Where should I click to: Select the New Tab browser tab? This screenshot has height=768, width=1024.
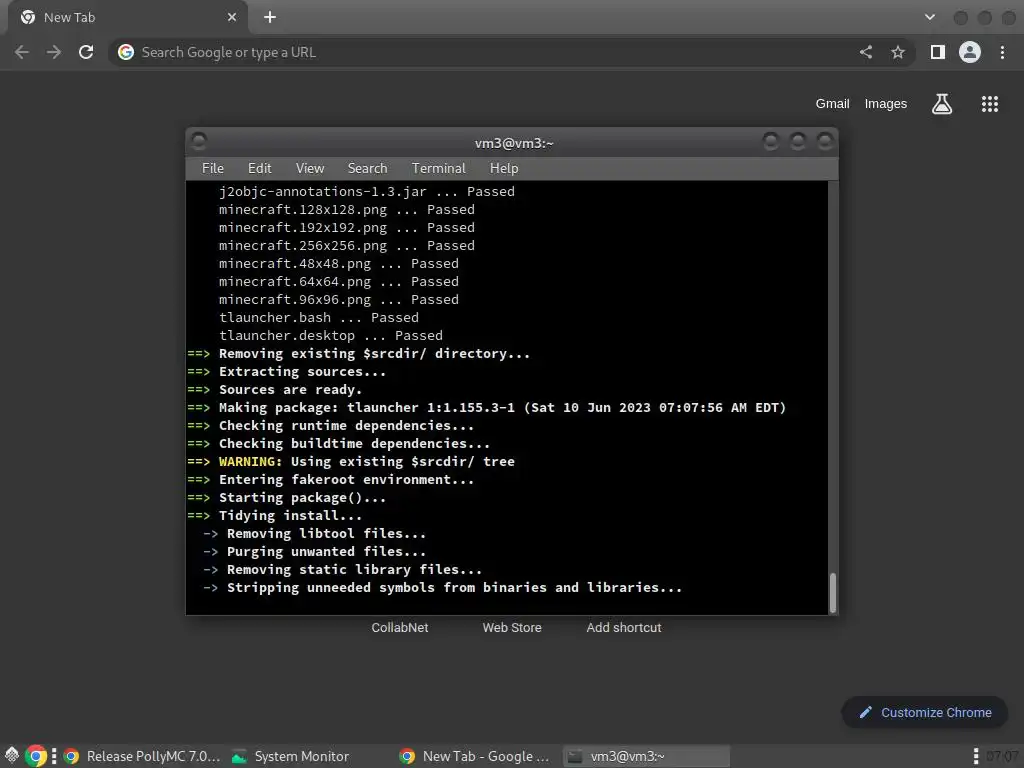[x=127, y=18]
